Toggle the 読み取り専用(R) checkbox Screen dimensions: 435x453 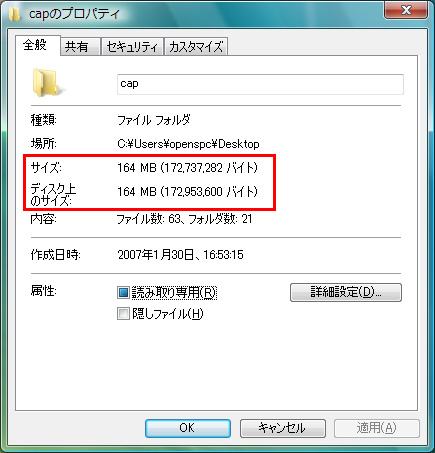(123, 293)
